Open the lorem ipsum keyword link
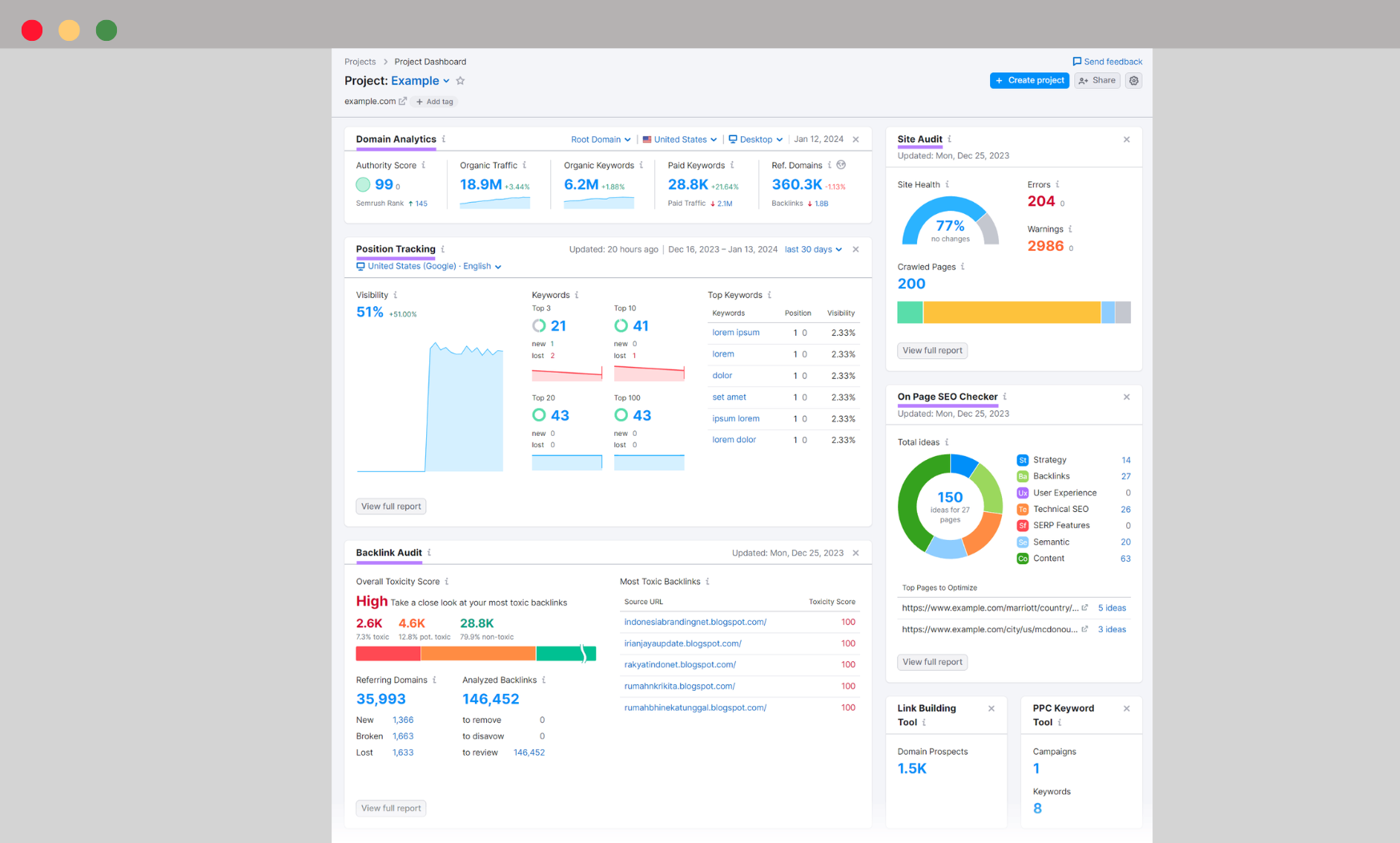The height and width of the screenshot is (843, 1400). click(735, 332)
